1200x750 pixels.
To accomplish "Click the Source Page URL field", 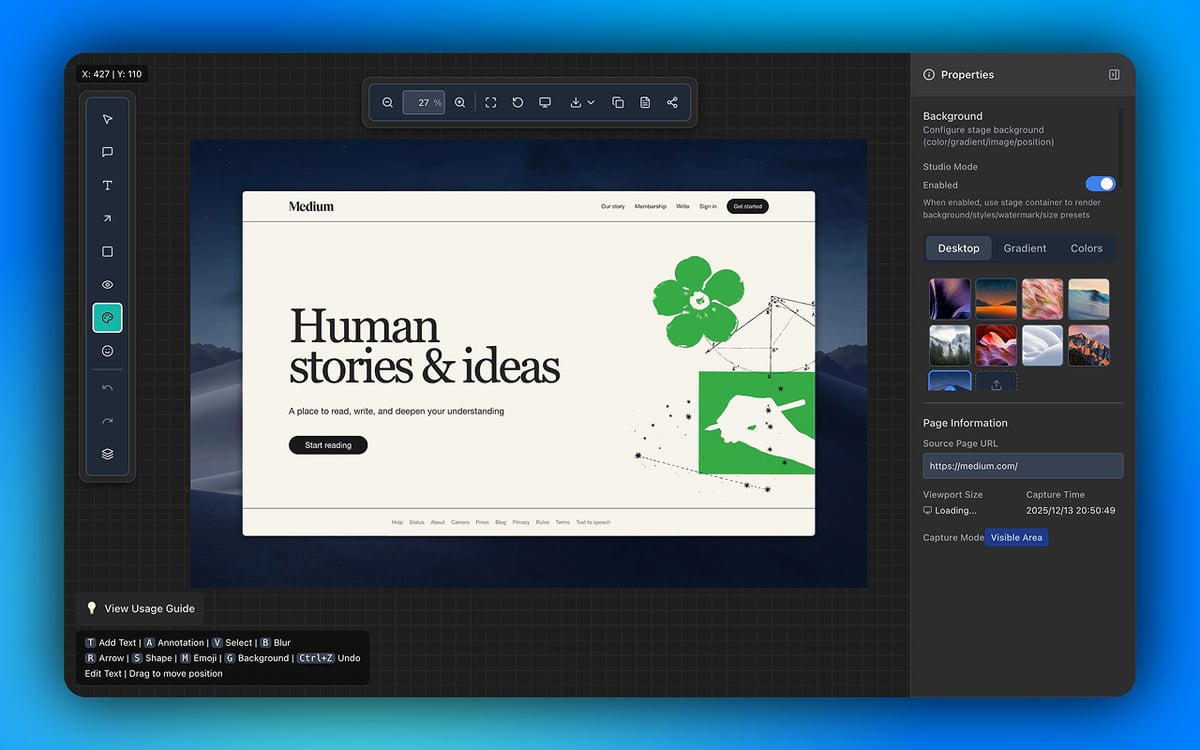I will coord(1022,466).
